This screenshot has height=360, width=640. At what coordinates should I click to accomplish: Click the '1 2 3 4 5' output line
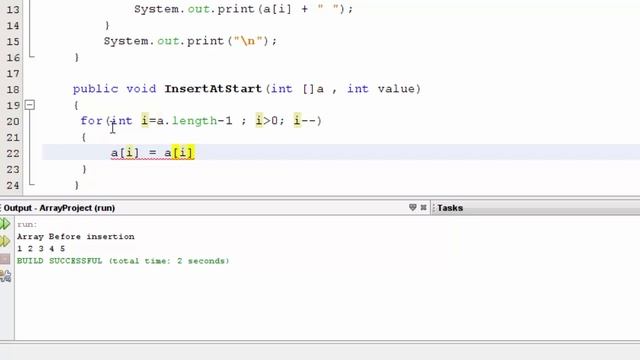41,249
